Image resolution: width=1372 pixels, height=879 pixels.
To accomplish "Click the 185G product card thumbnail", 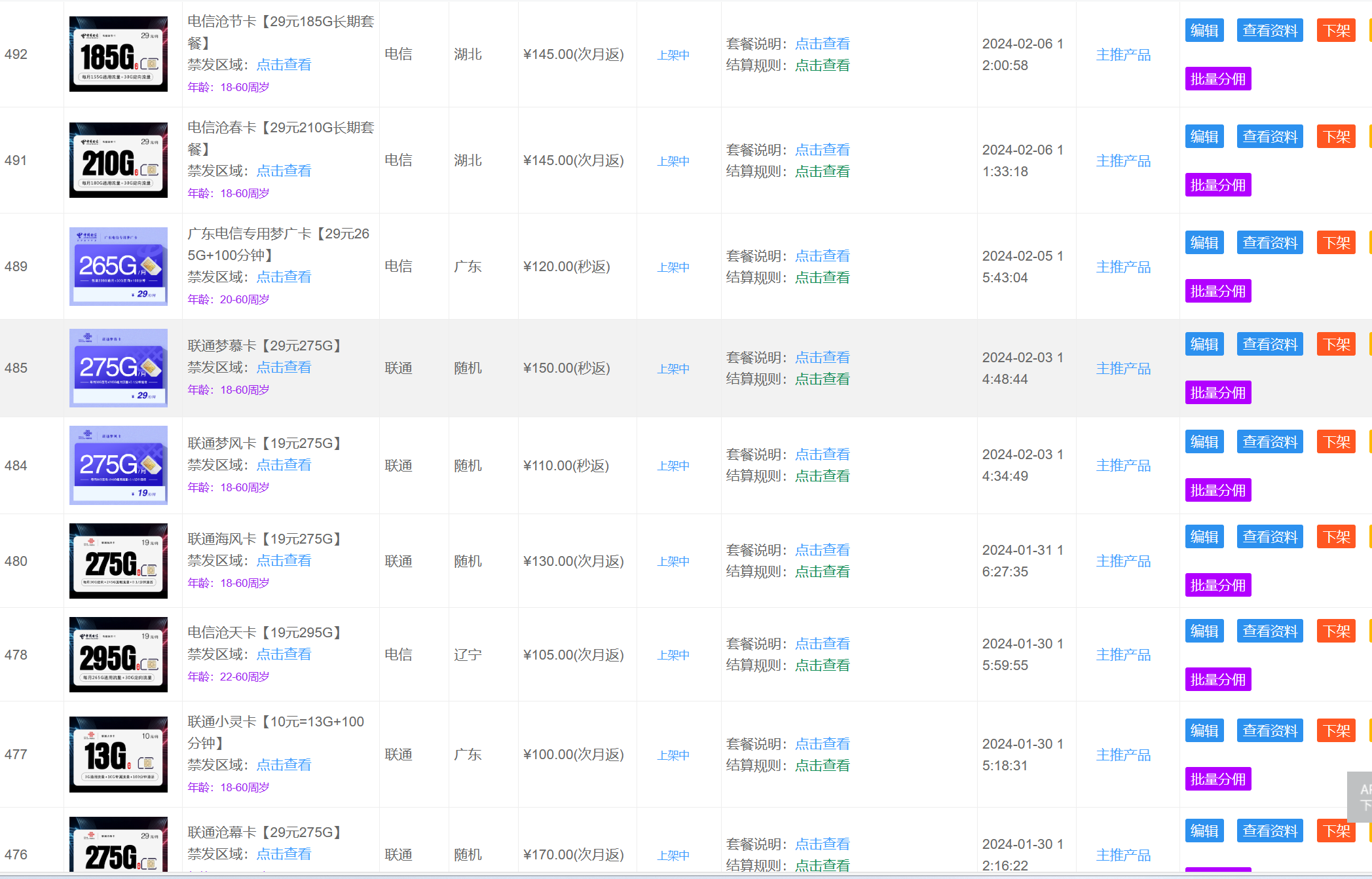I will (119, 54).
